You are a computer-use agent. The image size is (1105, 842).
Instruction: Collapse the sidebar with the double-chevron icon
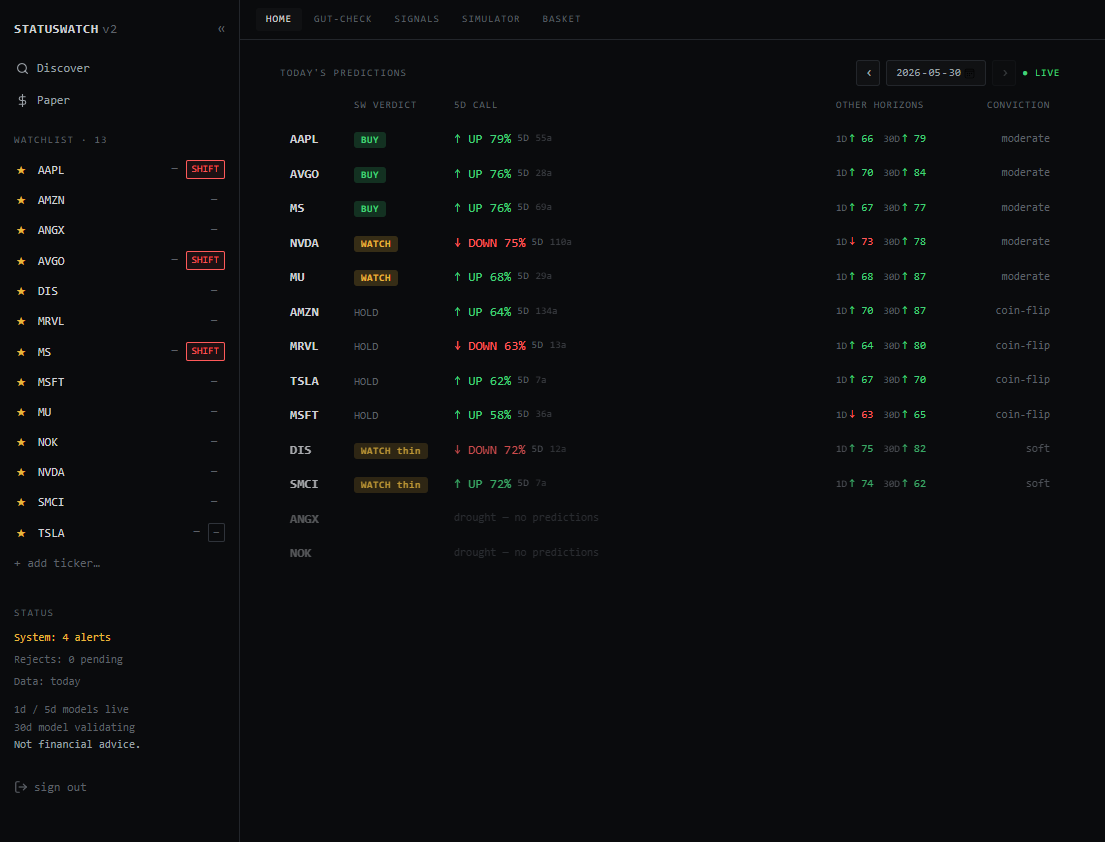(221, 29)
